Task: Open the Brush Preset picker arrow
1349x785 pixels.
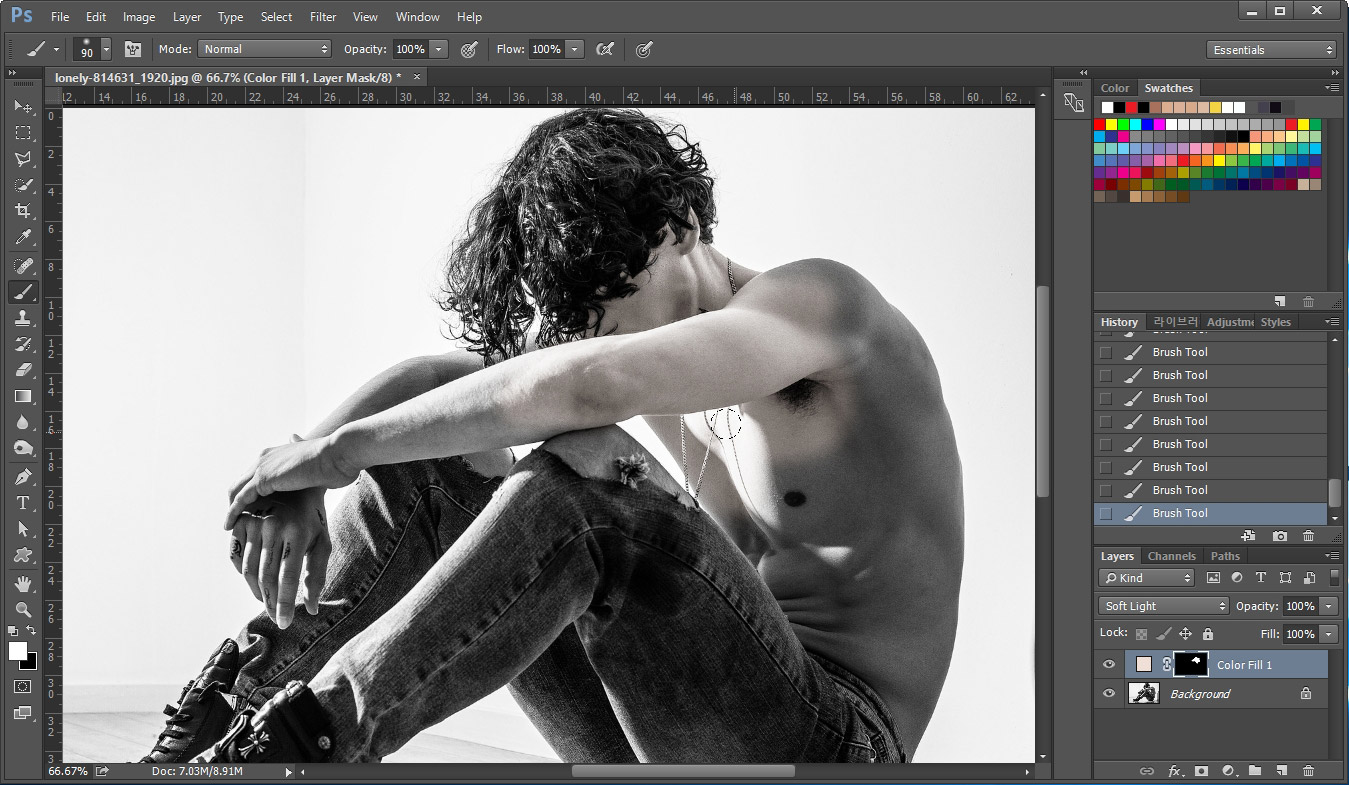Action: coord(106,49)
